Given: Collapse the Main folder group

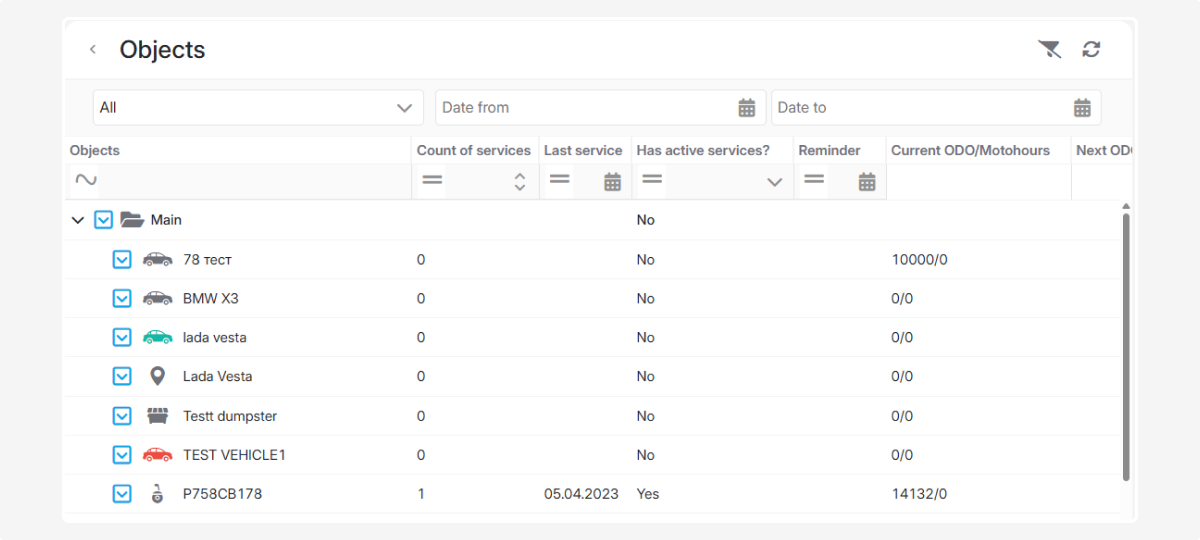Looking at the screenshot, I should [x=78, y=220].
